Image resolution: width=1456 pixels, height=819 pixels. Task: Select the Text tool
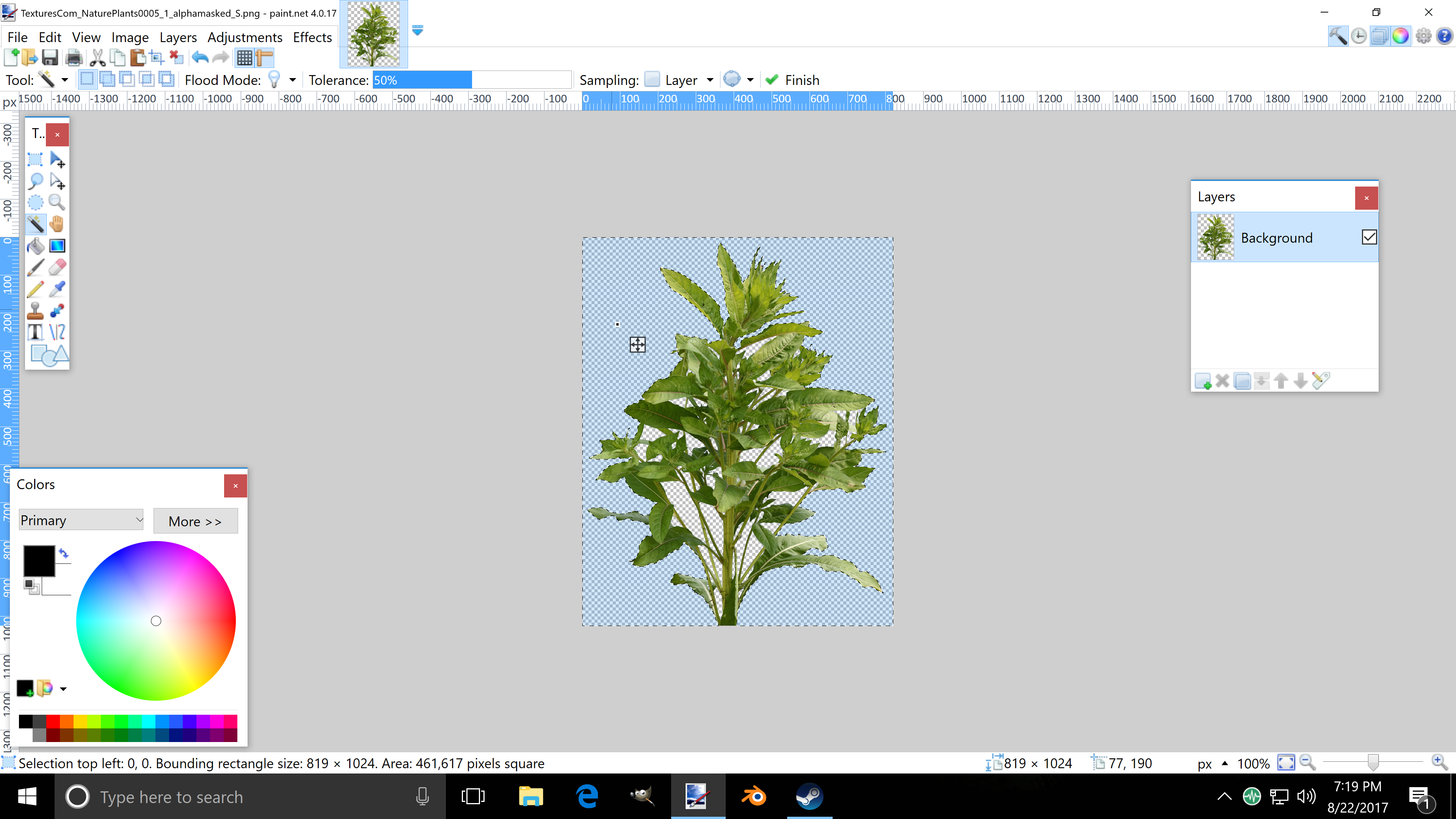click(35, 332)
